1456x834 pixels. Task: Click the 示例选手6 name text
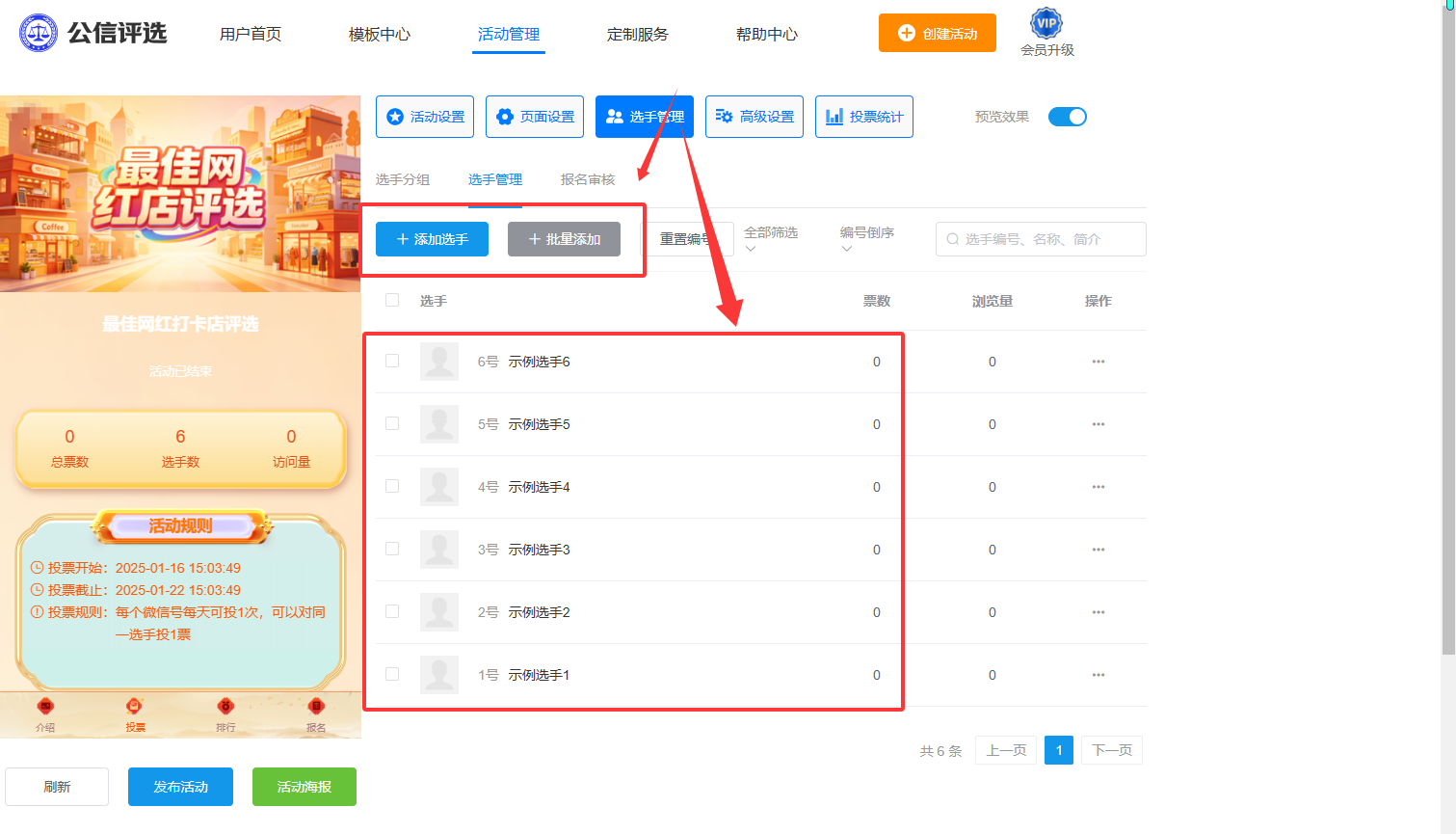tap(540, 362)
